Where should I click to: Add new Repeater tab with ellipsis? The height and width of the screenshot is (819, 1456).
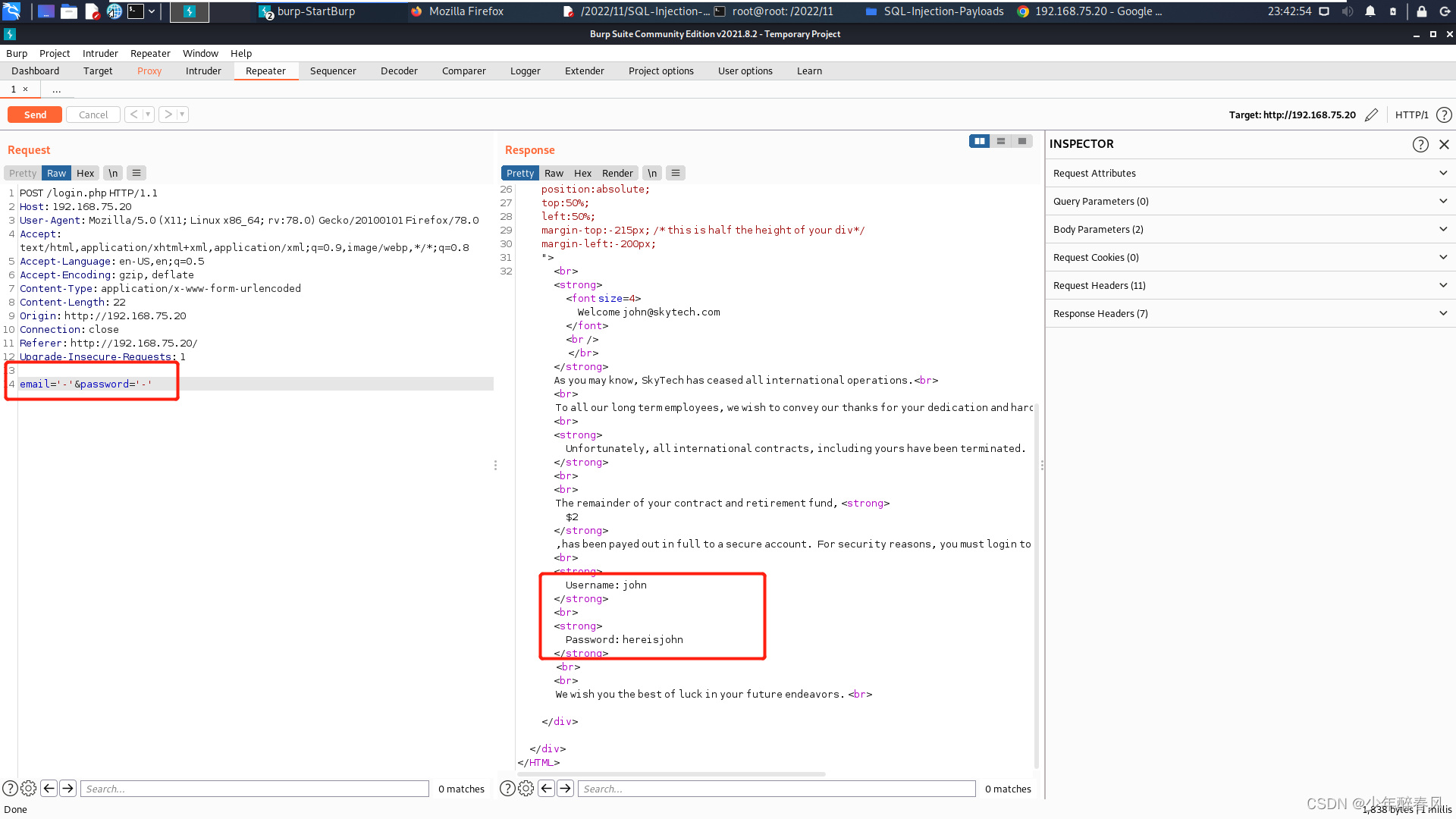click(56, 89)
